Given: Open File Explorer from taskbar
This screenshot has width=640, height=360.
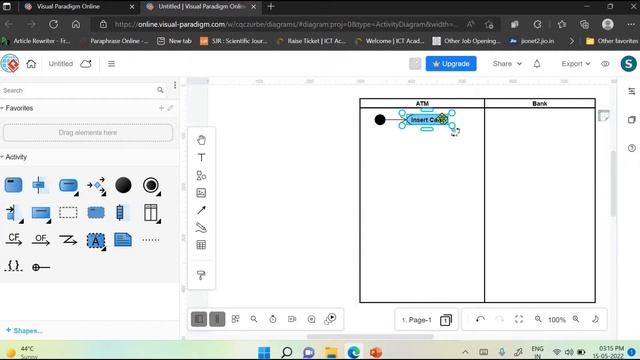Looking at the screenshot, I should (331, 352).
